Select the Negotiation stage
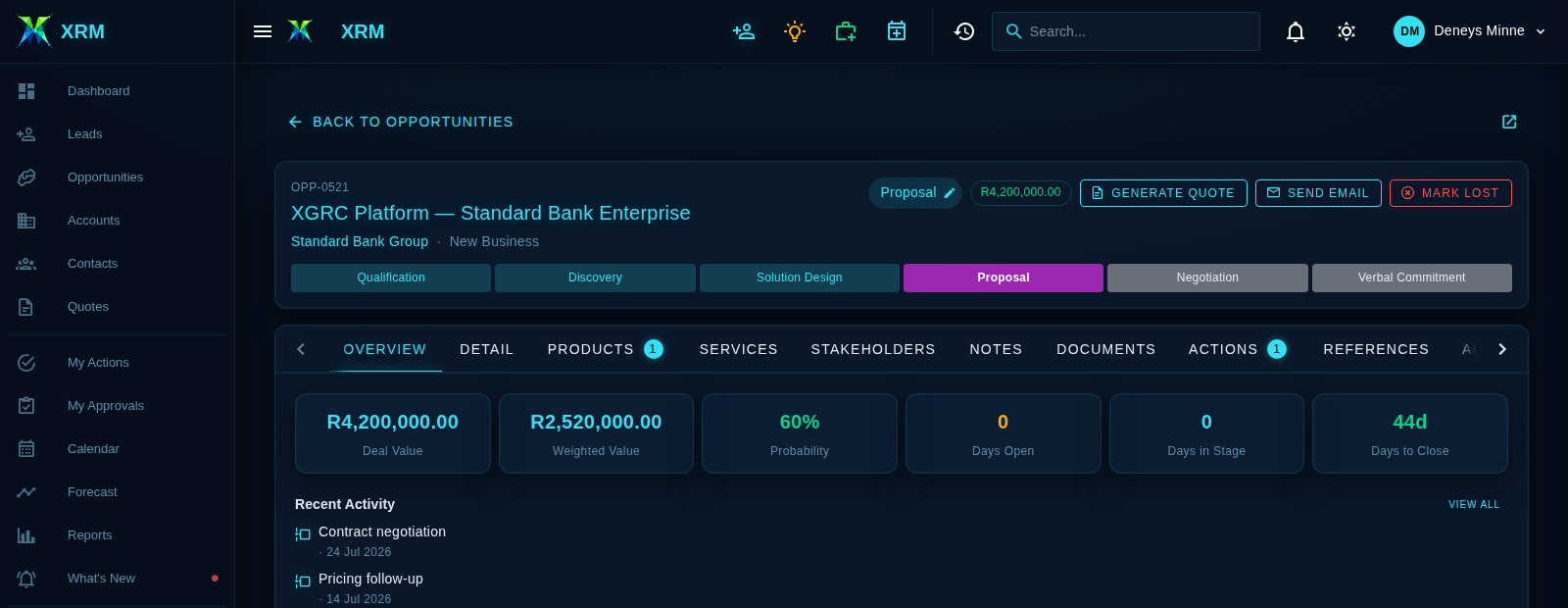1568x608 pixels. (x=1207, y=278)
